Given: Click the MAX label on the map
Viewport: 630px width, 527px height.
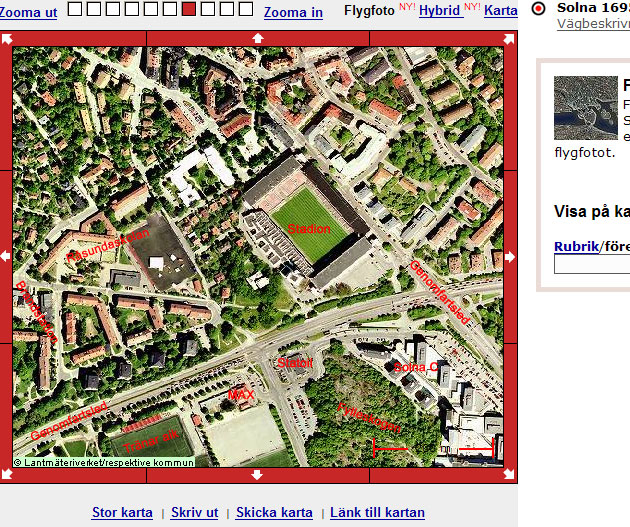Looking at the screenshot, I should (x=241, y=395).
